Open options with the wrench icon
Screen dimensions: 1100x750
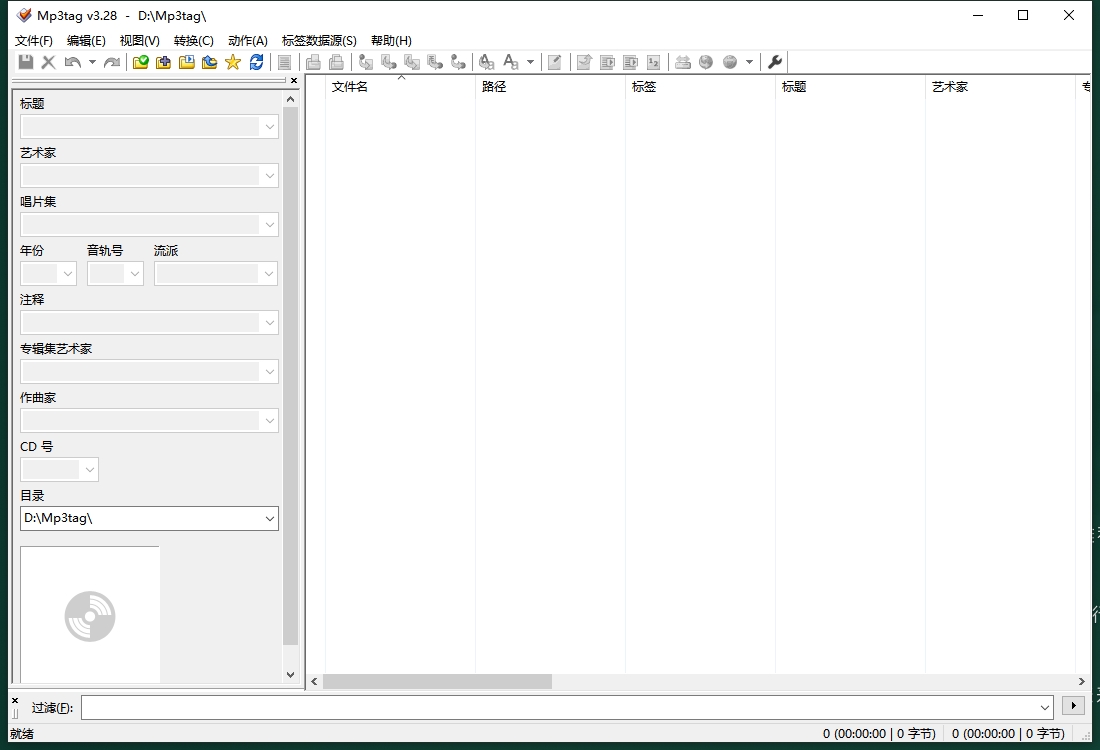point(774,62)
